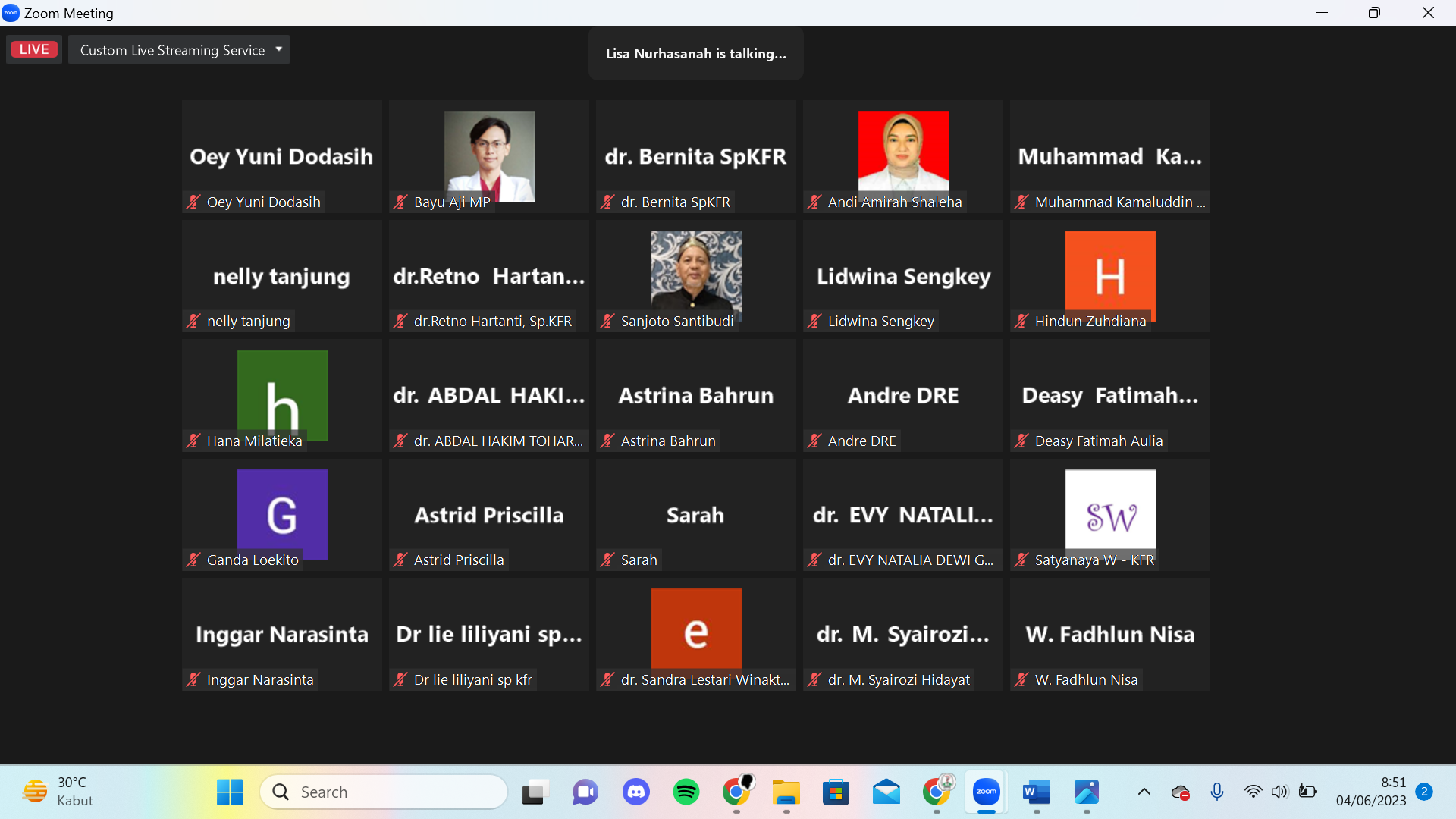Click the muted mic icon on Ganda Loekito

pyautogui.click(x=194, y=560)
